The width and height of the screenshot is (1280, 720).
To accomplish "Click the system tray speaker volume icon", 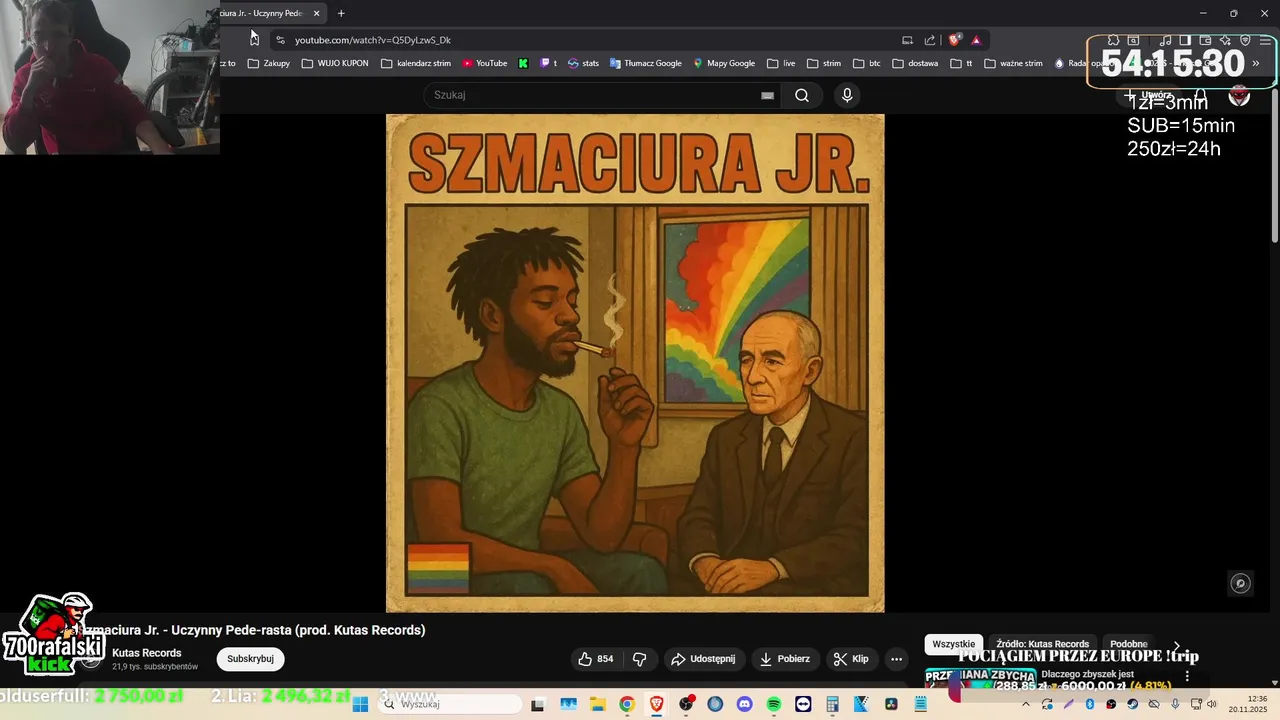I will [x=1212, y=704].
